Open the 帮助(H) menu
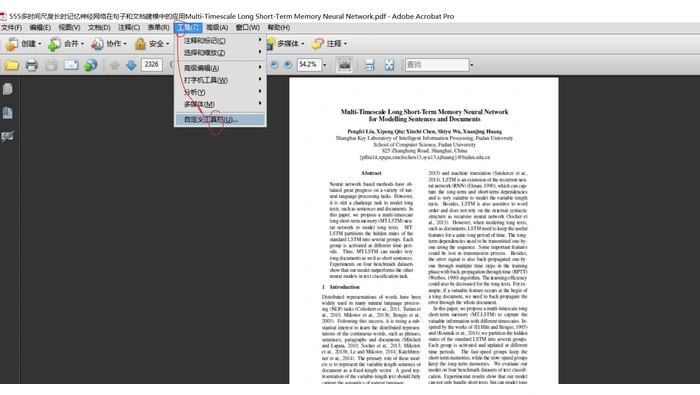The width and height of the screenshot is (700, 395). pos(279,28)
